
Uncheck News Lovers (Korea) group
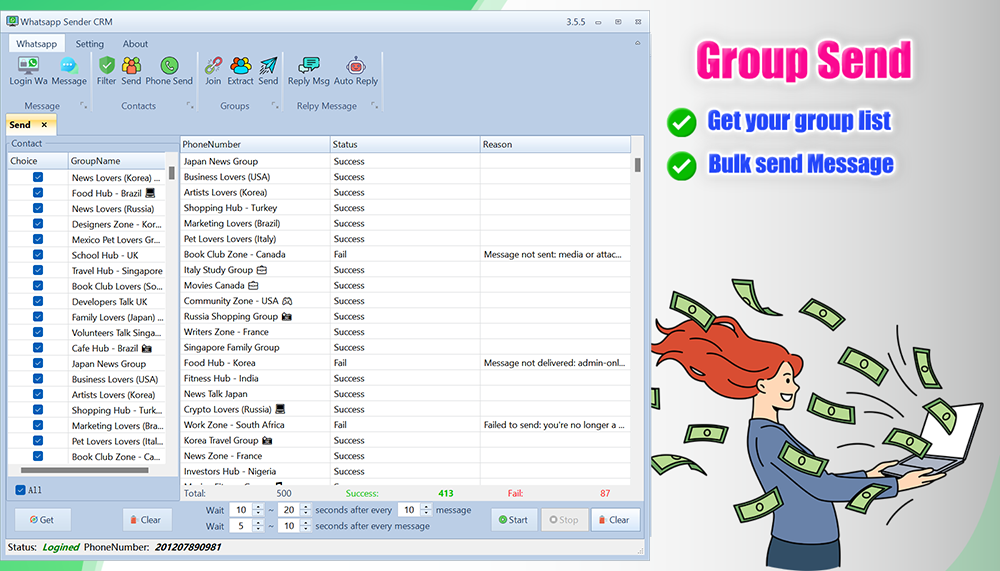pyautogui.click(x=38, y=177)
